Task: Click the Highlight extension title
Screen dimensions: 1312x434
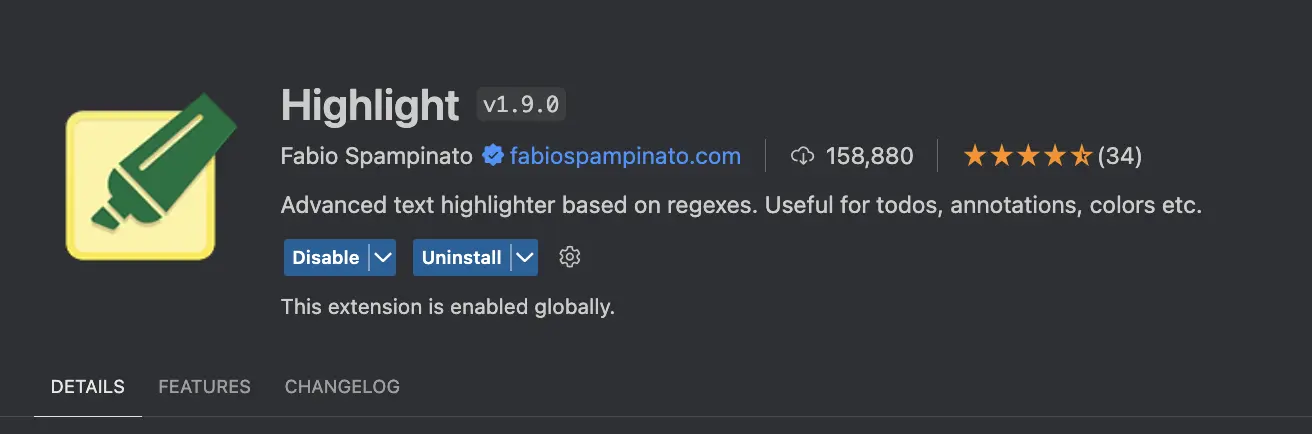Action: (x=370, y=105)
